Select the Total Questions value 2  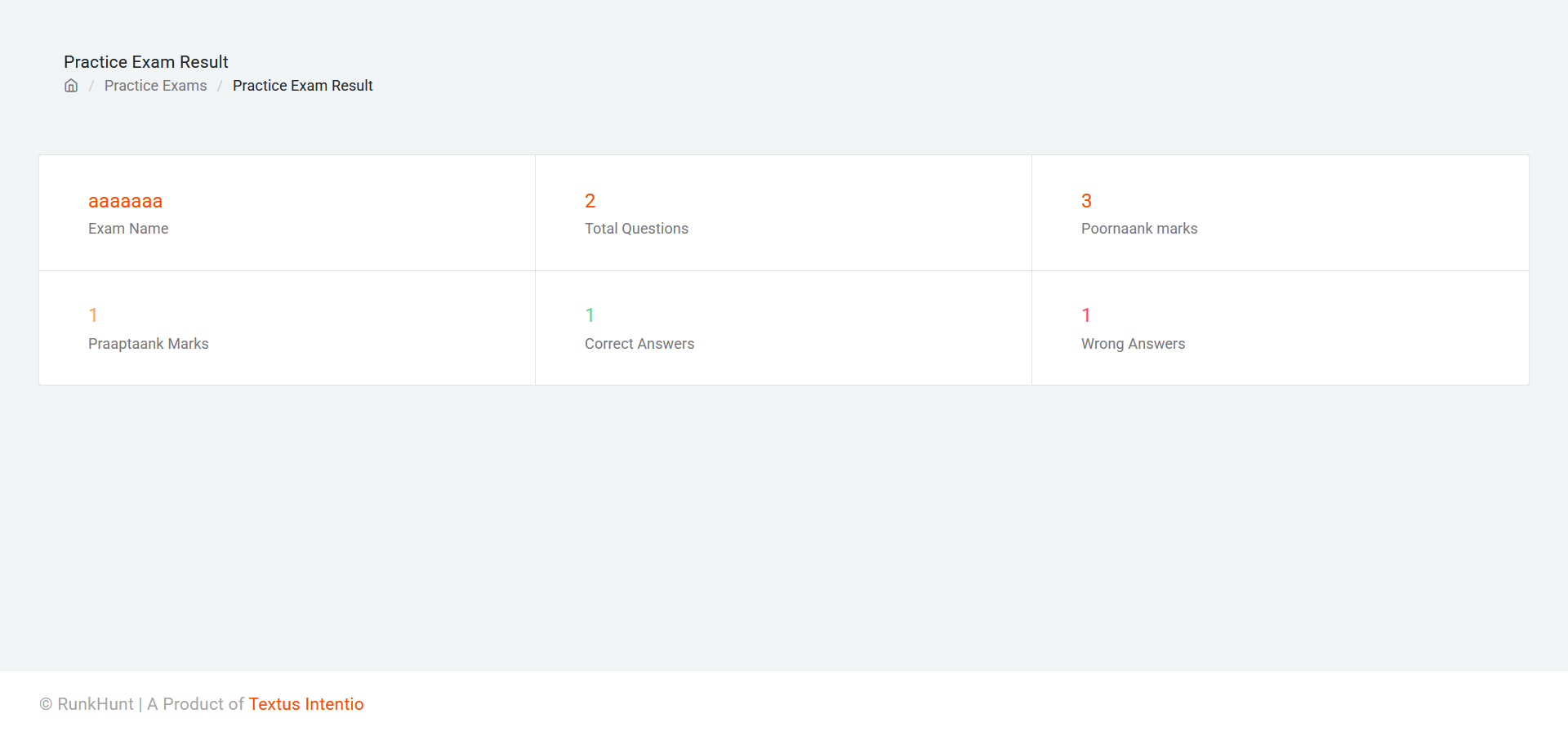tap(590, 201)
